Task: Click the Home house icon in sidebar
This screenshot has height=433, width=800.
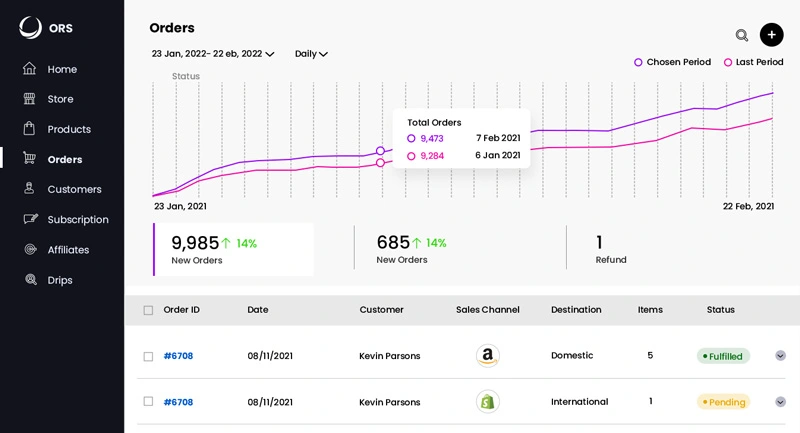Action: (30, 69)
